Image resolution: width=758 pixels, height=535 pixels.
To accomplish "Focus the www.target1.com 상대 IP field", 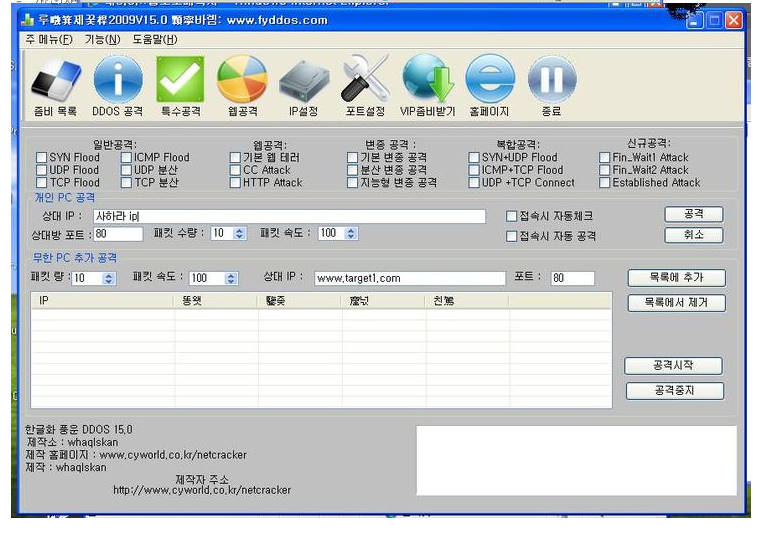I will (410, 278).
